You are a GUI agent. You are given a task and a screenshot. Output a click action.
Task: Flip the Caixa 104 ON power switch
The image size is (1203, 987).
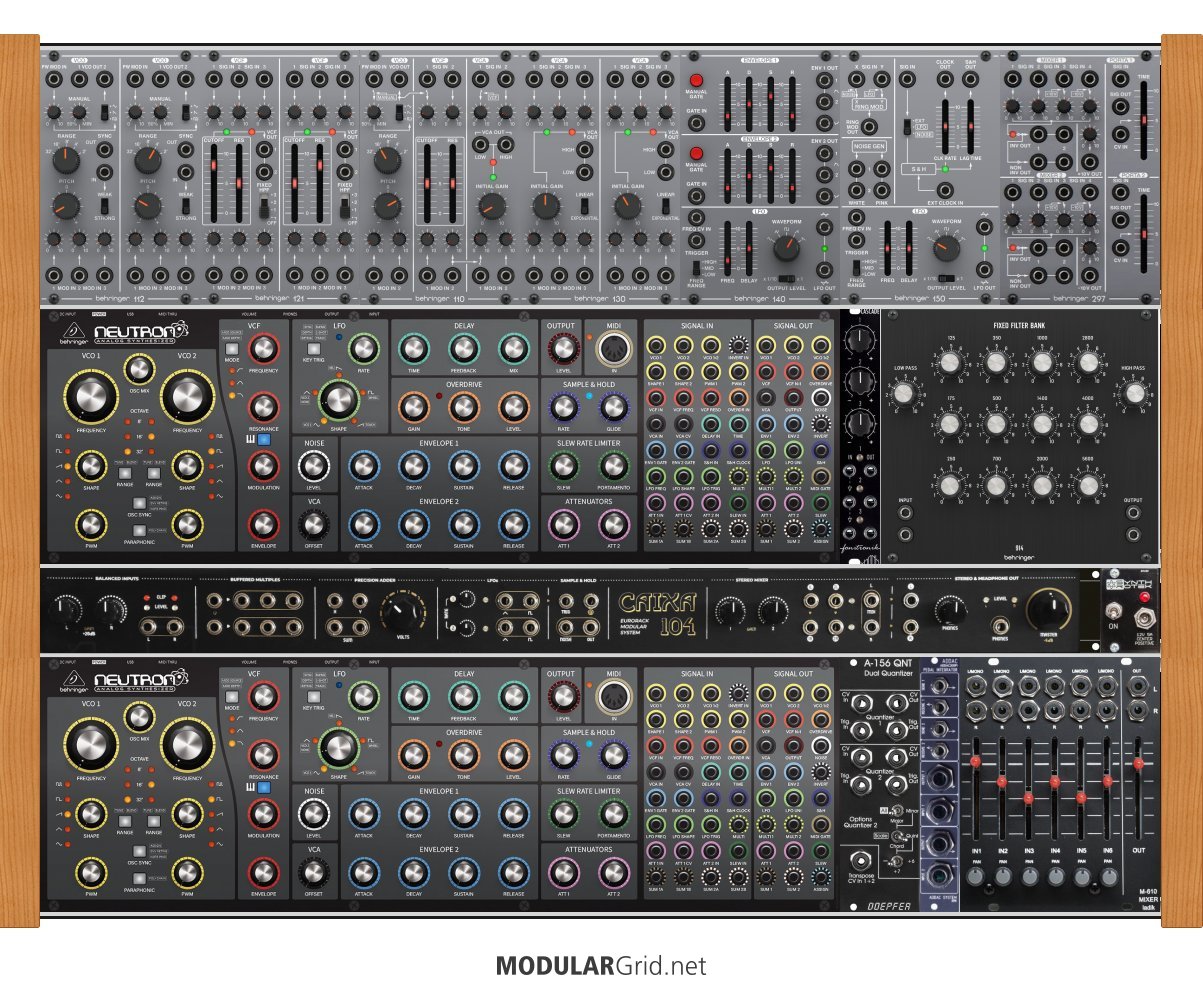click(x=1112, y=612)
